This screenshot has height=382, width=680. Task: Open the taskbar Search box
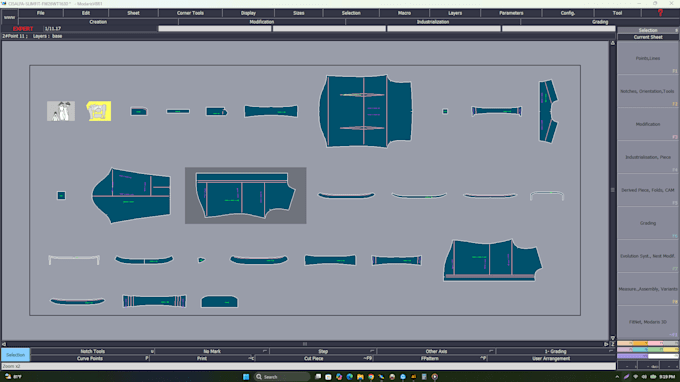[x=282, y=377]
